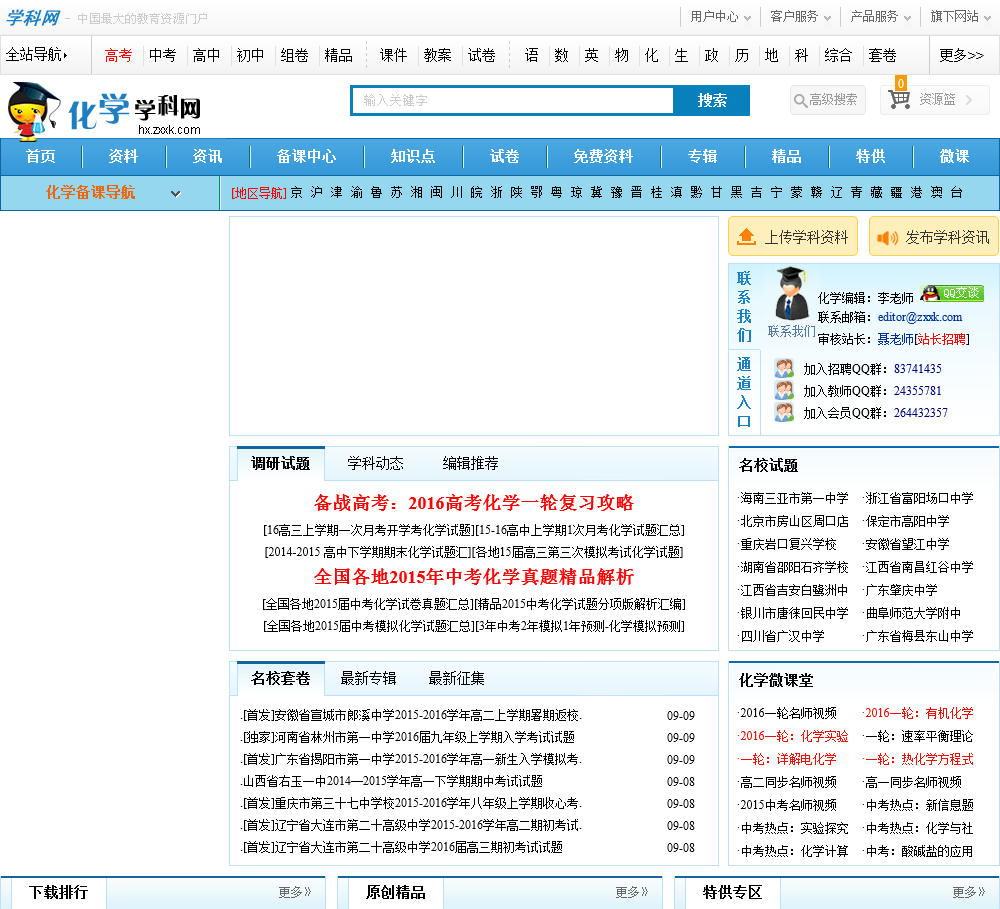Click the 更多>> link in top navigation
This screenshot has height=909, width=1000.
(961, 55)
